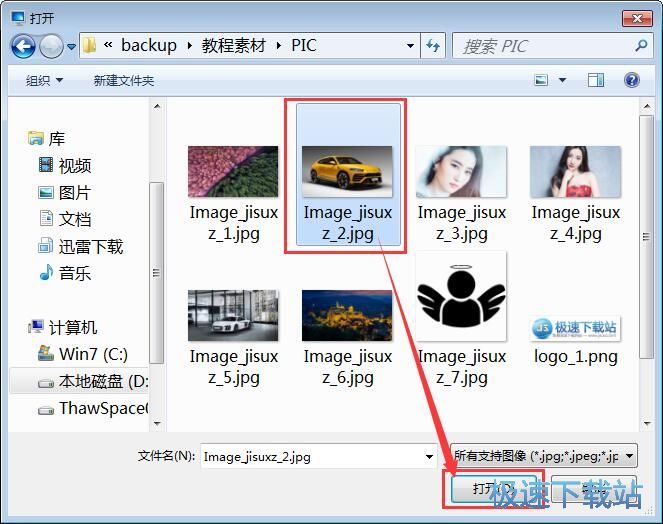Select the yellow car Image_jisuxz_2.jpg thumbnail
Viewport: 663px width, 524px height.
(x=347, y=172)
